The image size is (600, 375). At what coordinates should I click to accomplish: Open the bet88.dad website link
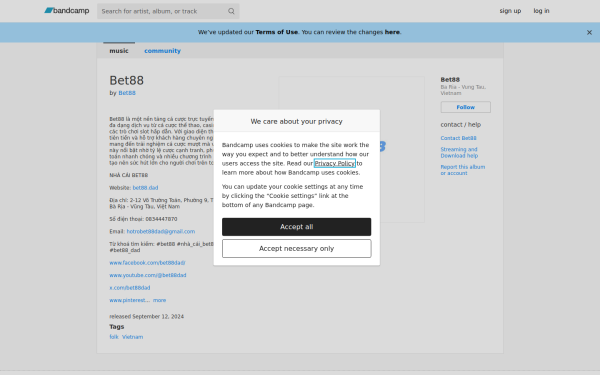pos(145,188)
